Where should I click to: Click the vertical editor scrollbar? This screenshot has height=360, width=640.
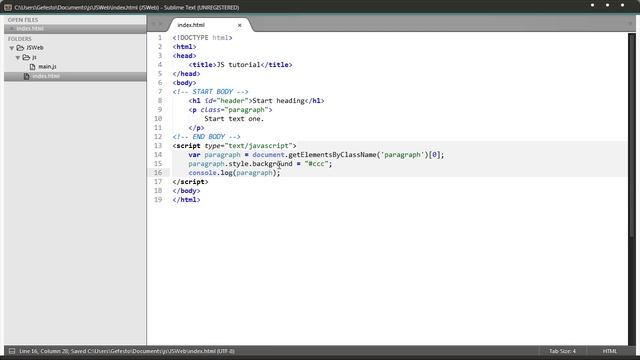click(x=631, y=135)
